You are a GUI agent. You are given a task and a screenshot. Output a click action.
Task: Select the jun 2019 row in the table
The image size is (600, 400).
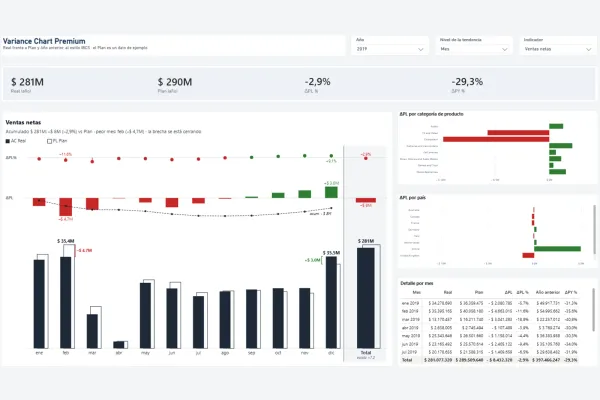[489, 344]
